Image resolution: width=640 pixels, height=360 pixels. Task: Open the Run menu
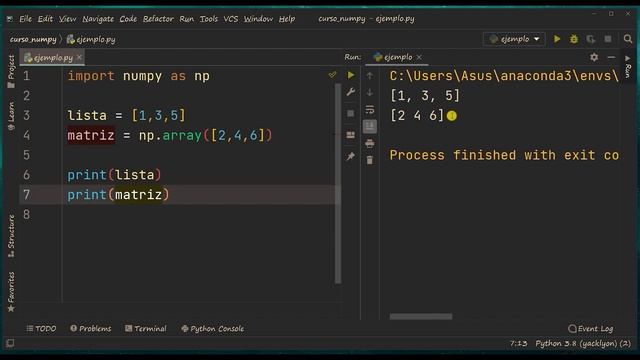click(x=187, y=19)
